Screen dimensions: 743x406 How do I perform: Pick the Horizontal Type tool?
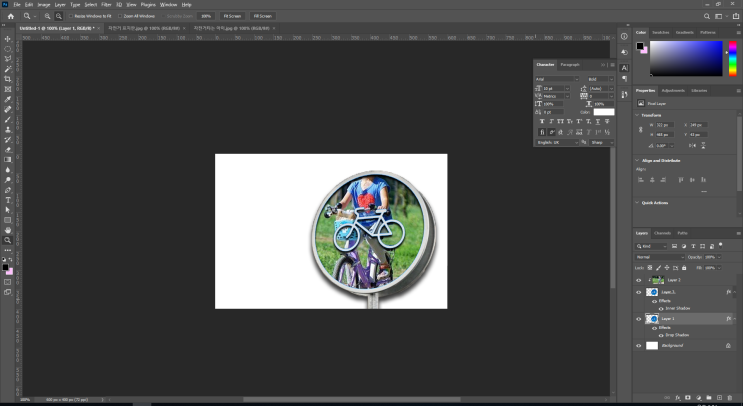8,200
